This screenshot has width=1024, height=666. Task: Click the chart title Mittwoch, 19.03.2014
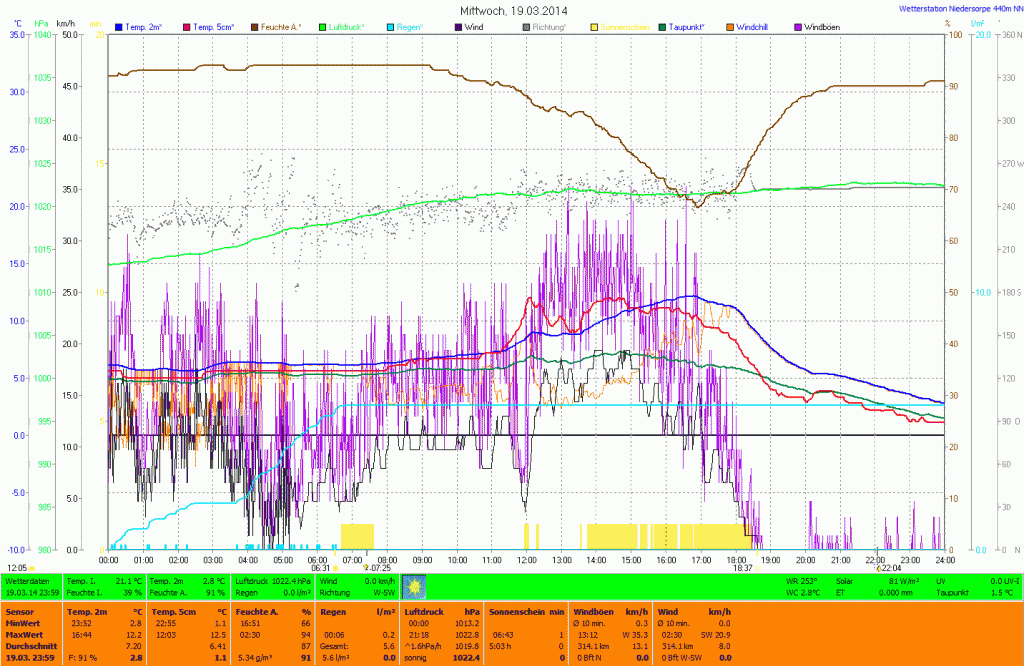click(512, 10)
